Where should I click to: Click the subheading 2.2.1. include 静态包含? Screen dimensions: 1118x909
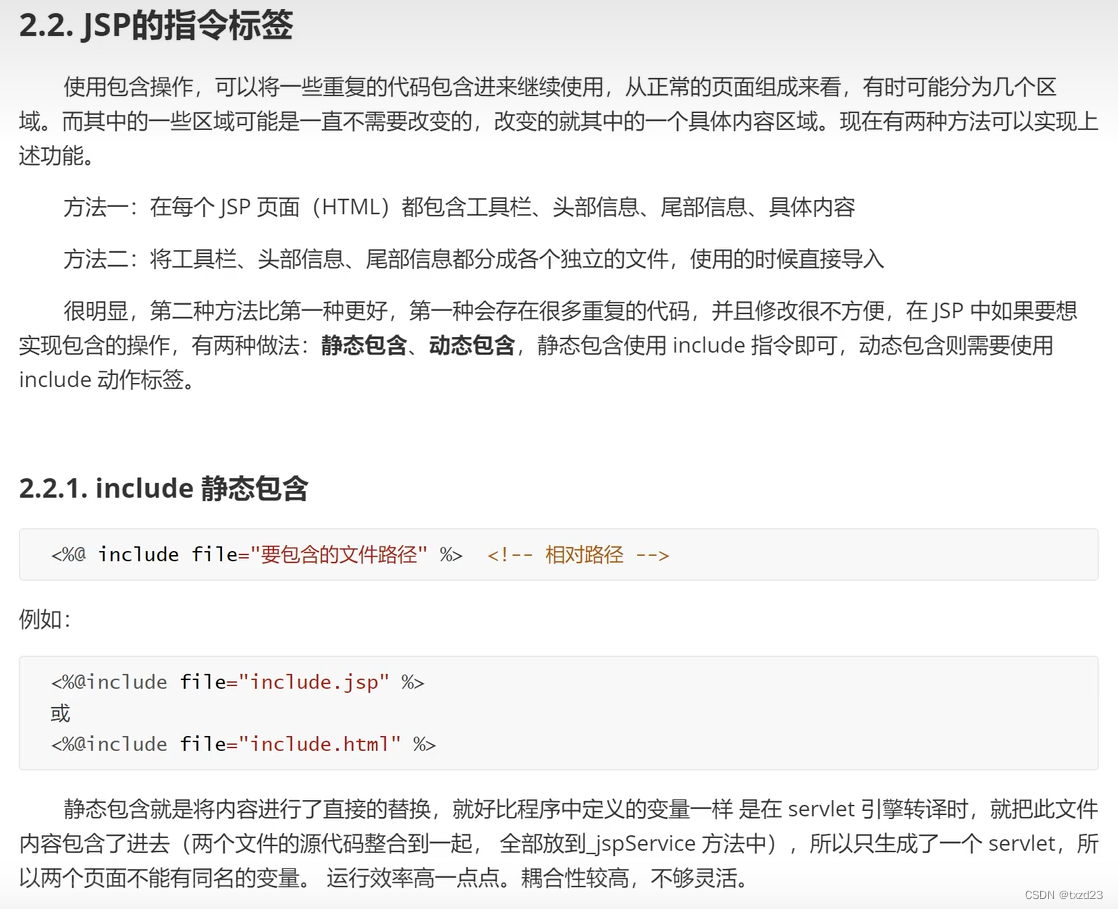pos(166,489)
